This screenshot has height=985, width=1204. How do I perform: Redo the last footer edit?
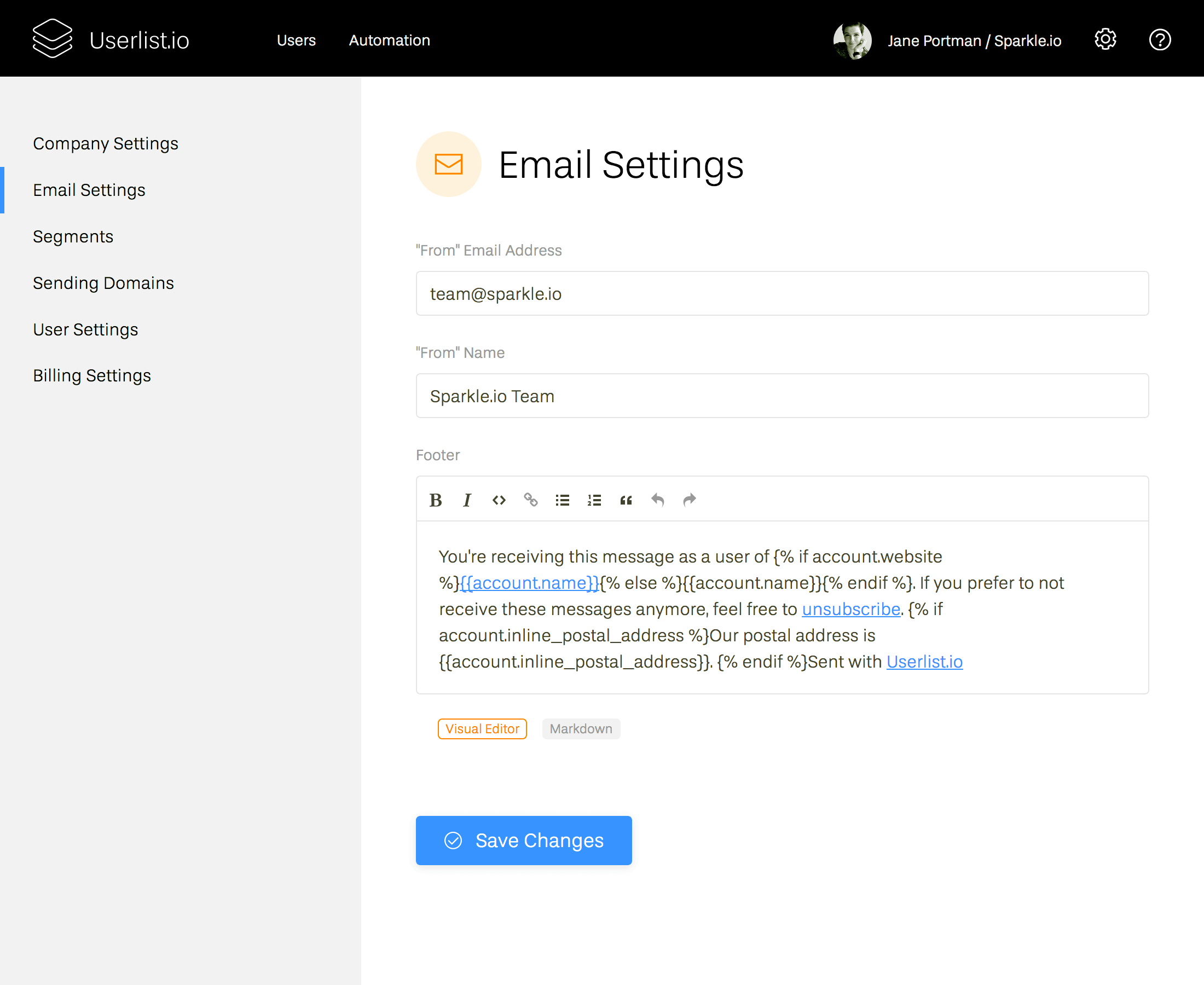coord(690,500)
